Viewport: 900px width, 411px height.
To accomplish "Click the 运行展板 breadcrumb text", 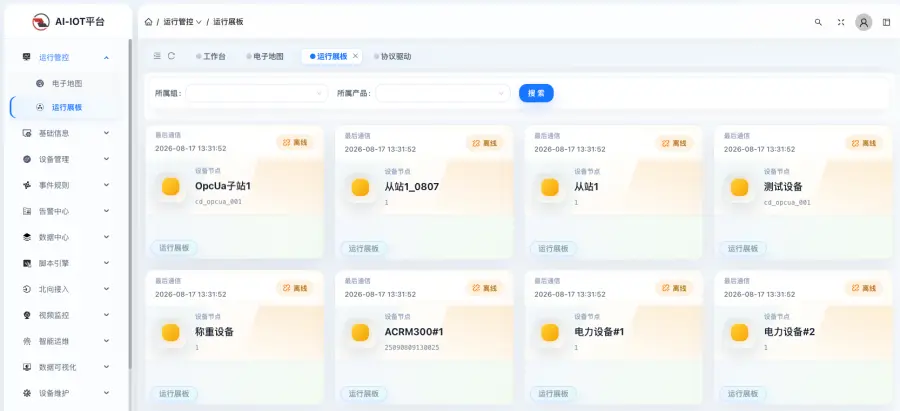I will [228, 22].
